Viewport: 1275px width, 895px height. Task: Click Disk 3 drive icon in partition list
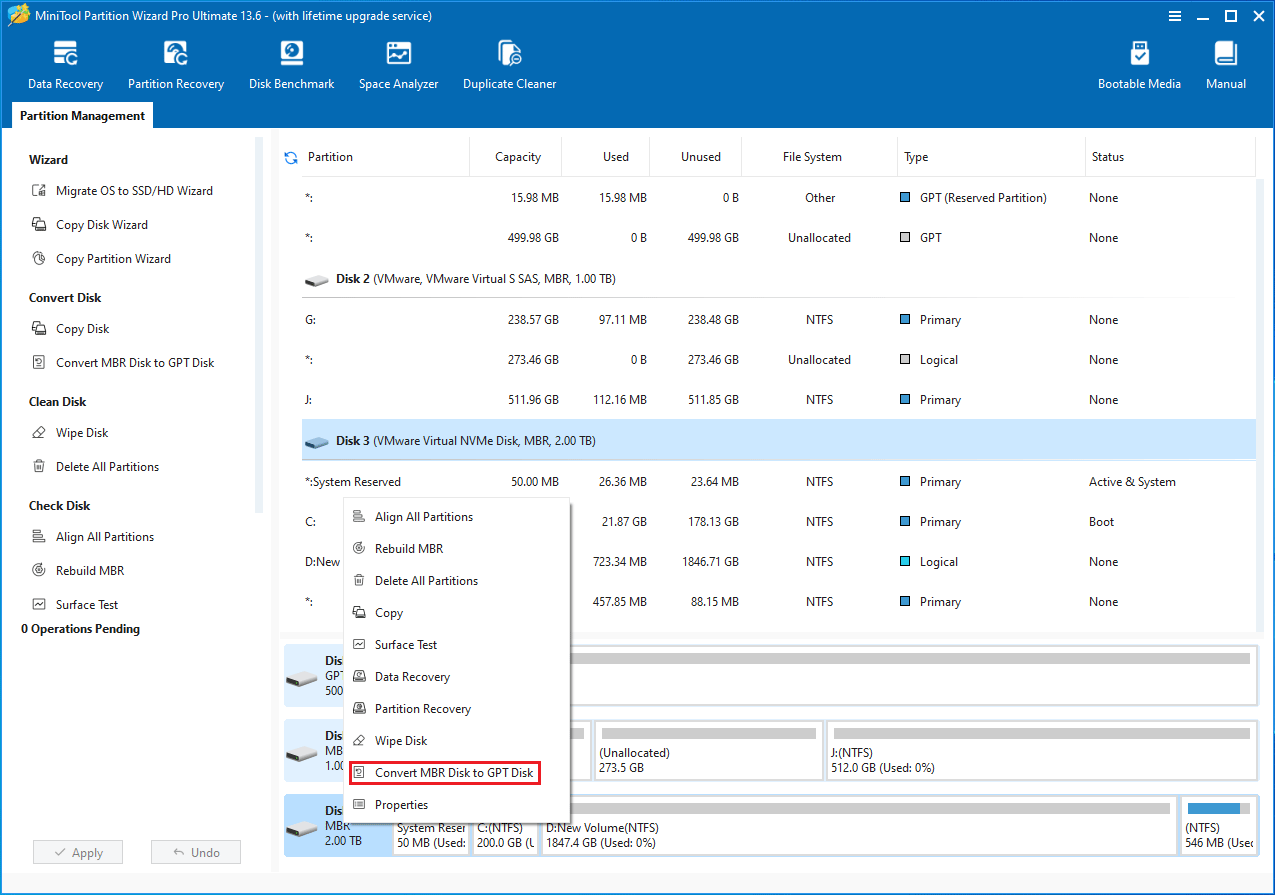pos(317,441)
